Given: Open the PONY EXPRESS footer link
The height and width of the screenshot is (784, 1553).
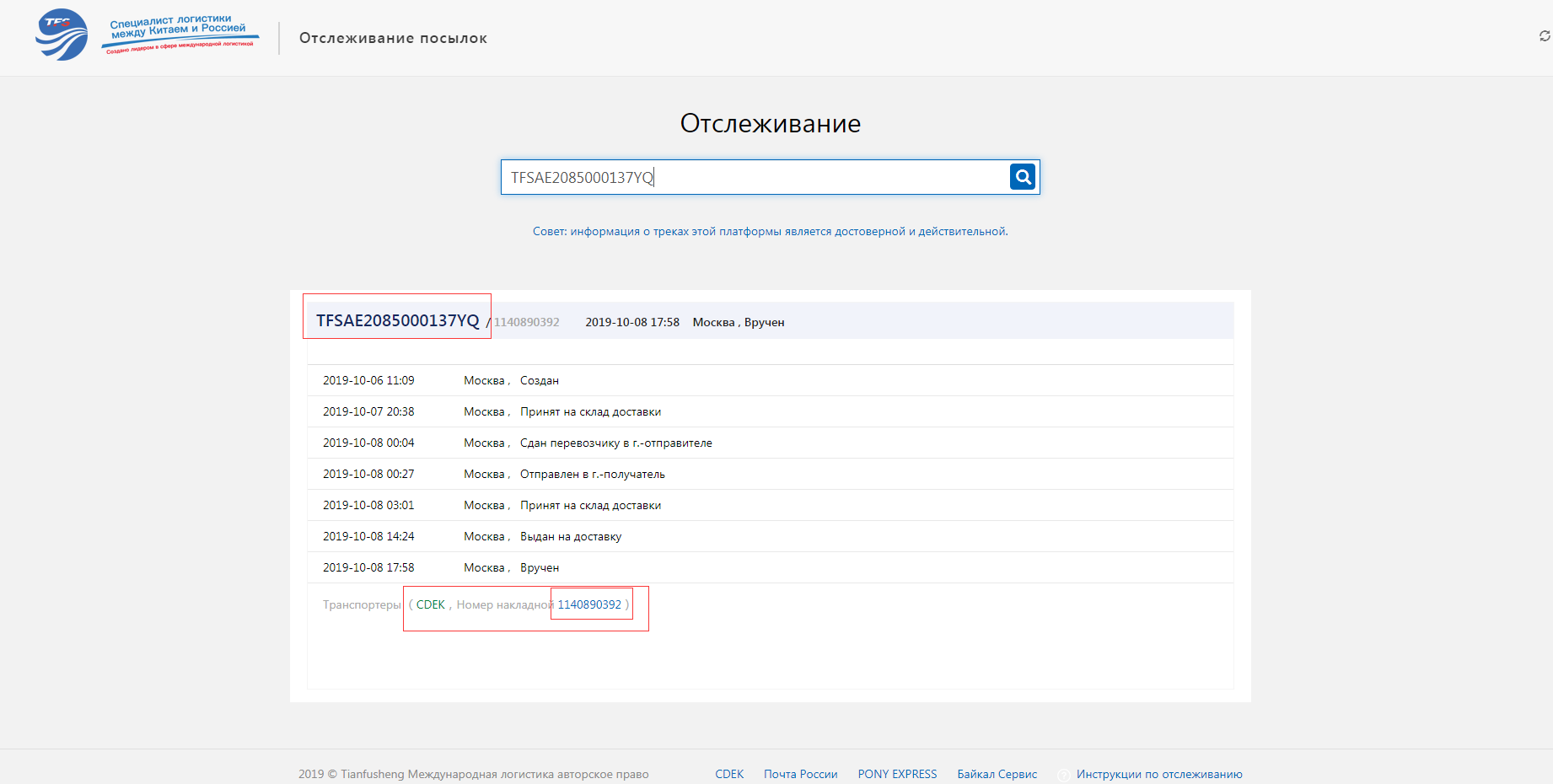Looking at the screenshot, I should [897, 774].
